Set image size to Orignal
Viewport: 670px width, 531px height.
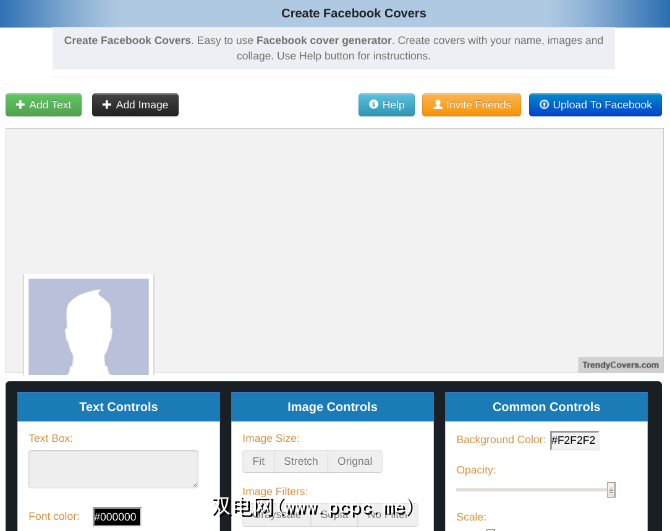355,461
